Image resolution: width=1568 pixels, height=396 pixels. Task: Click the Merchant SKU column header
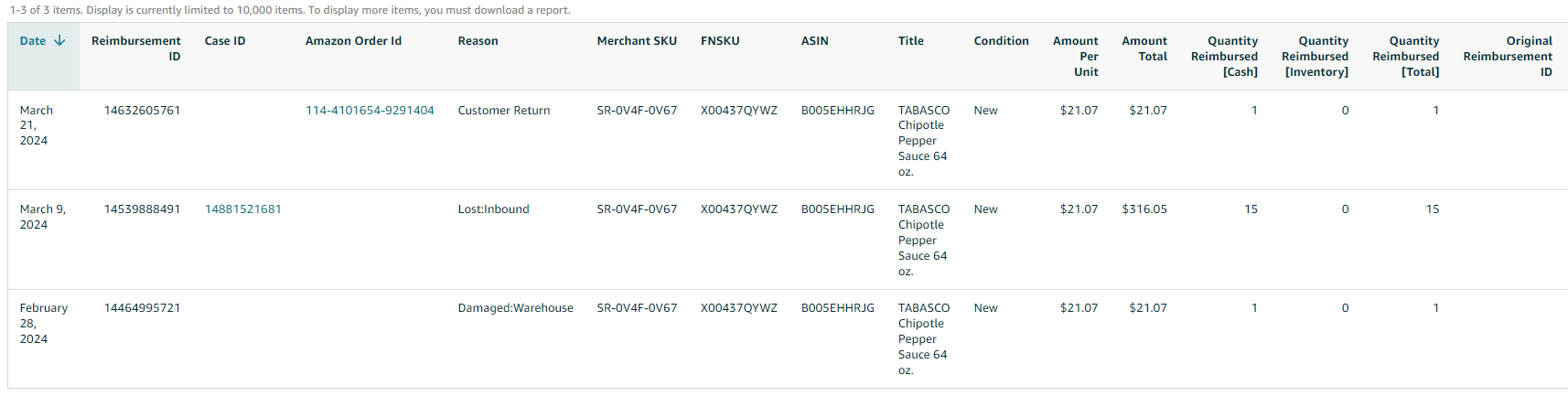[637, 41]
